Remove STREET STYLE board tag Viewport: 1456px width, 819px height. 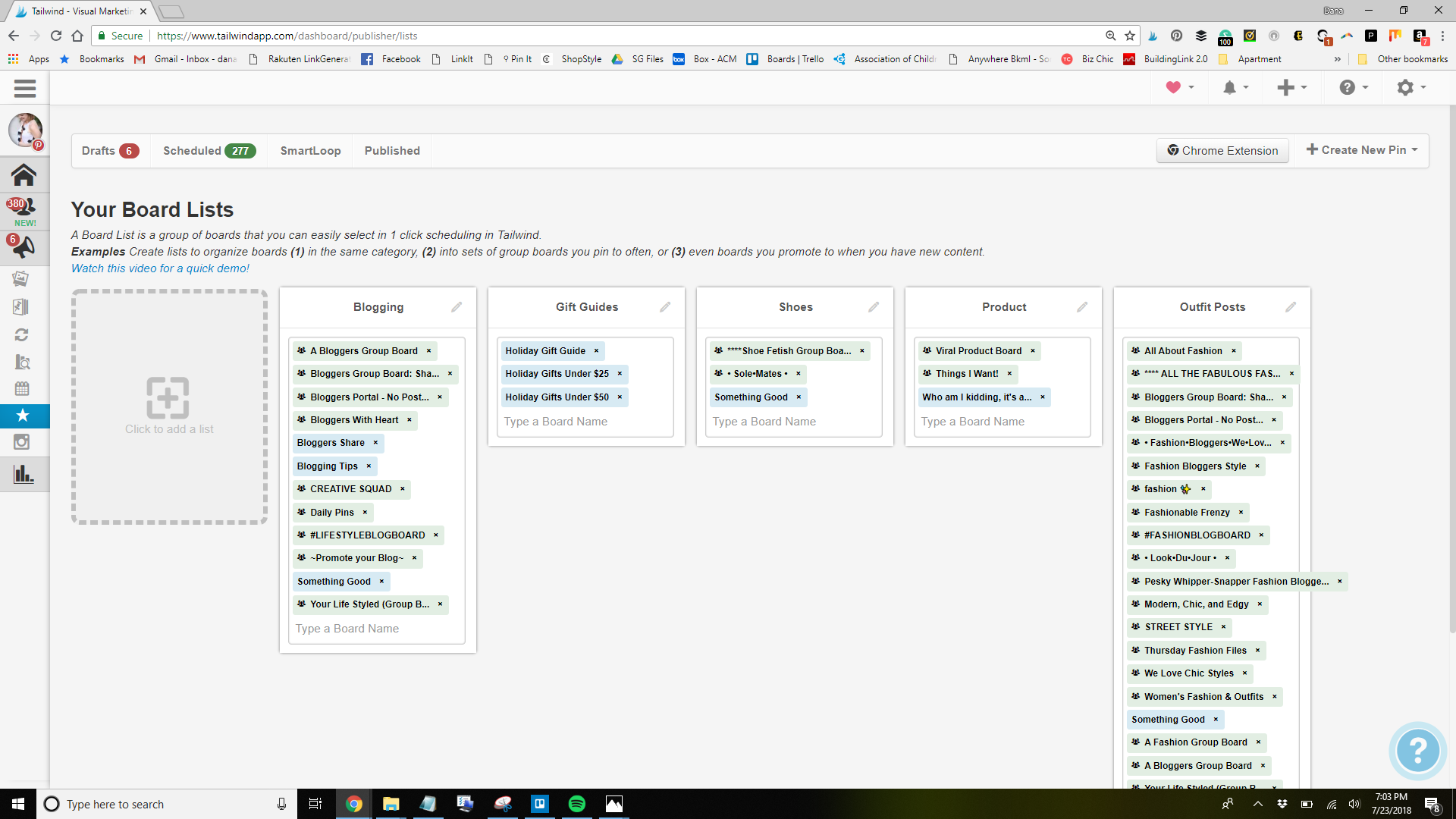1223,627
